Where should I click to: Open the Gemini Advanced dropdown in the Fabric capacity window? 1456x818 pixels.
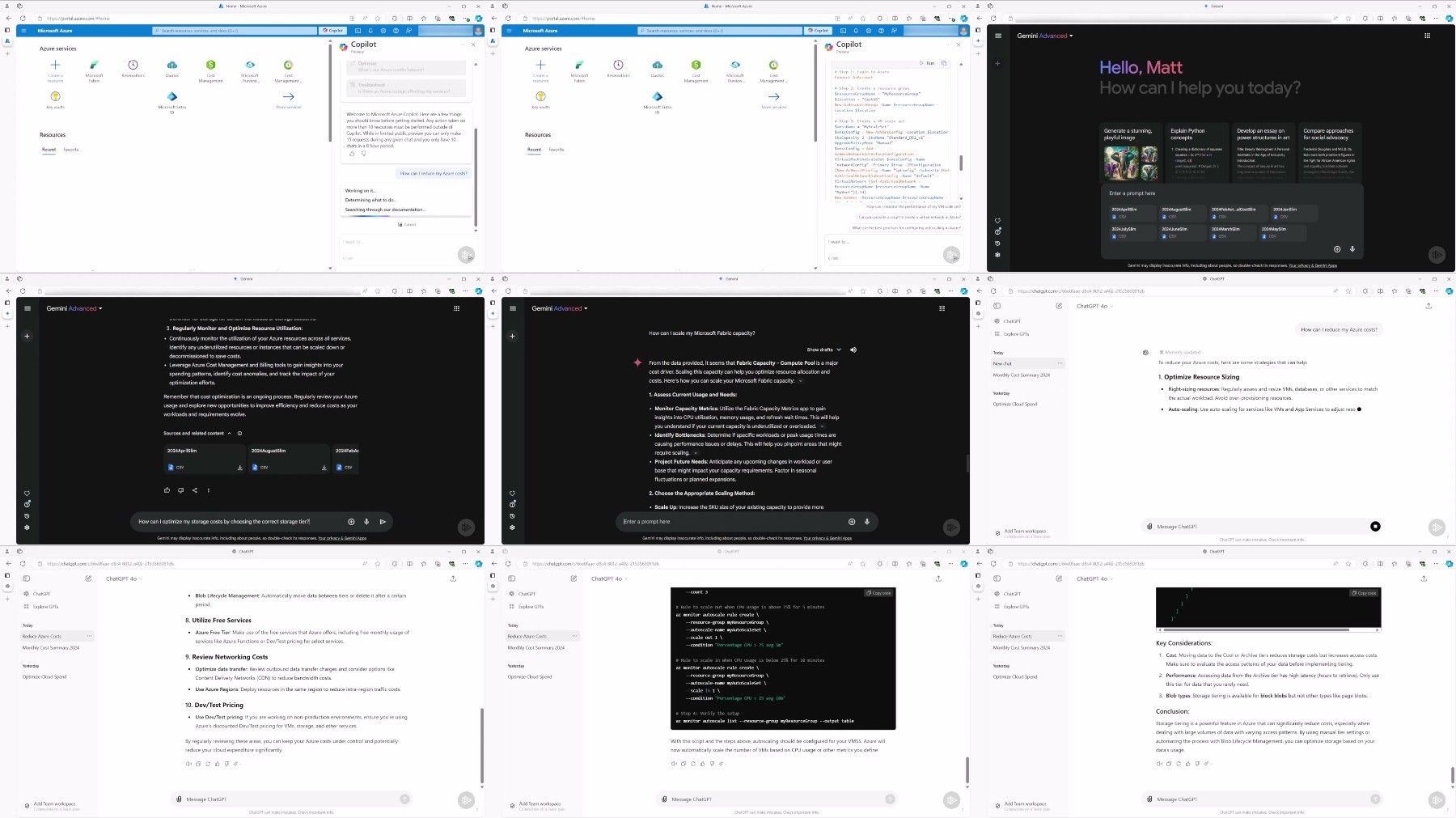560,308
